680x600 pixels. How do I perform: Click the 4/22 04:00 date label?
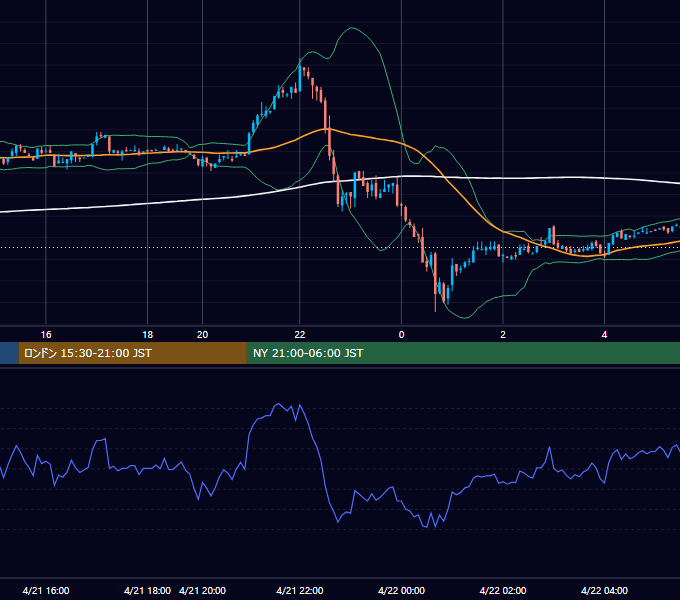coord(604,590)
